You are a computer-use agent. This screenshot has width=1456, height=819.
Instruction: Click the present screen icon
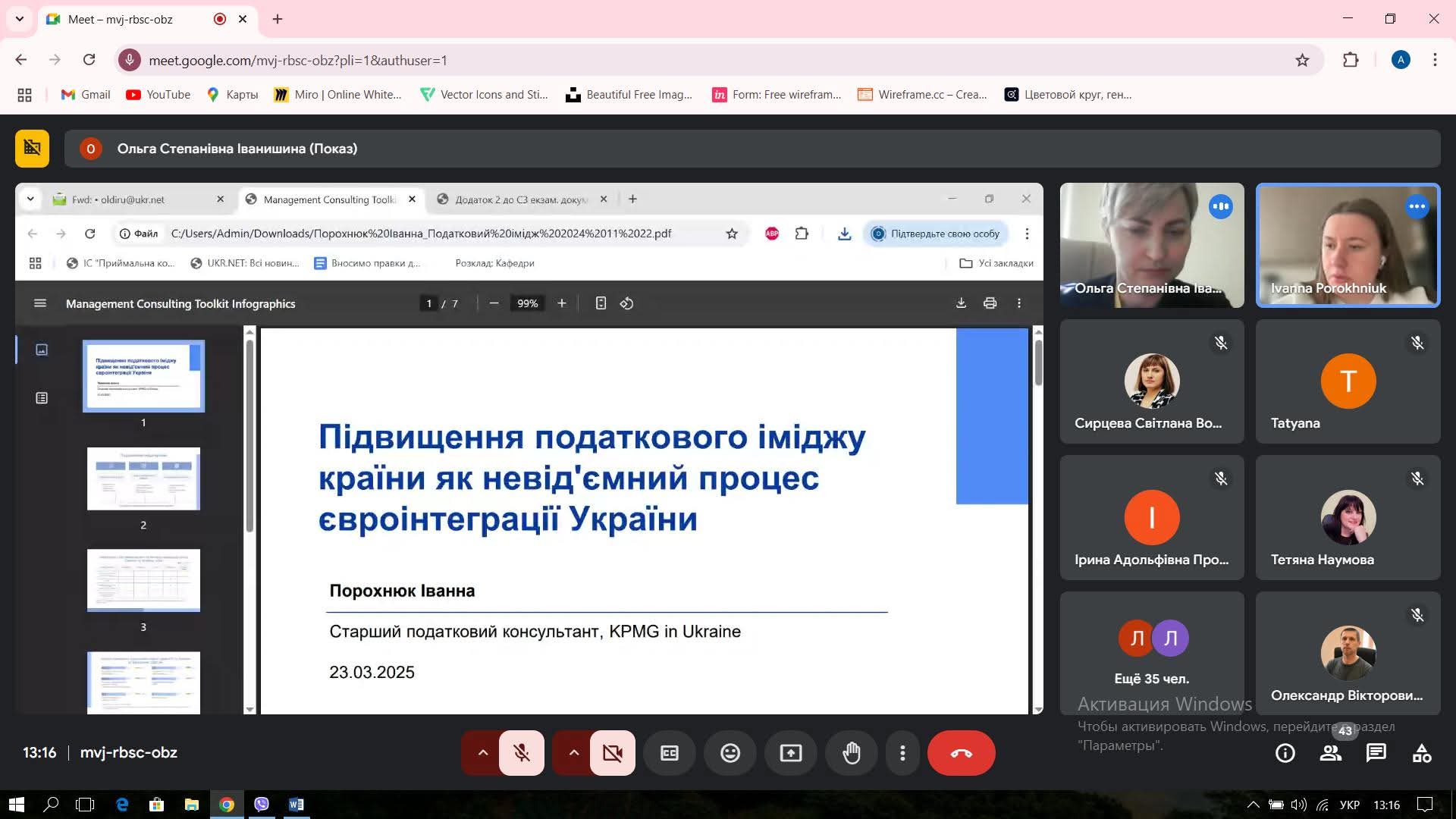tap(791, 753)
